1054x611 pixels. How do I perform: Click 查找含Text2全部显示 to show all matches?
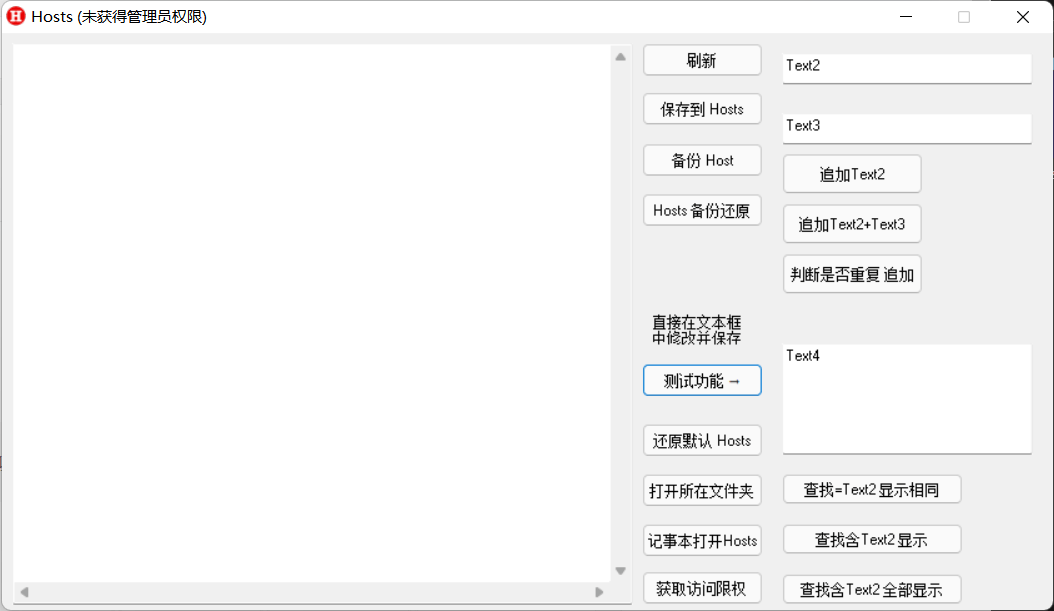pos(871,589)
